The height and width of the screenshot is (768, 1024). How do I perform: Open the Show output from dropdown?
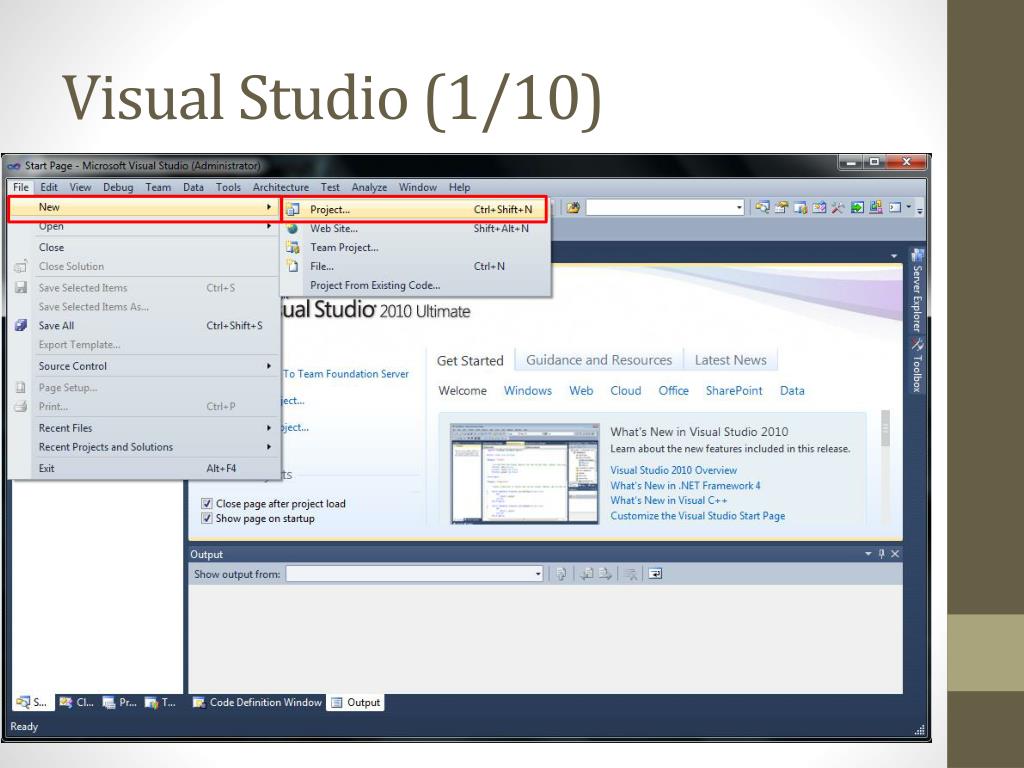coord(538,574)
